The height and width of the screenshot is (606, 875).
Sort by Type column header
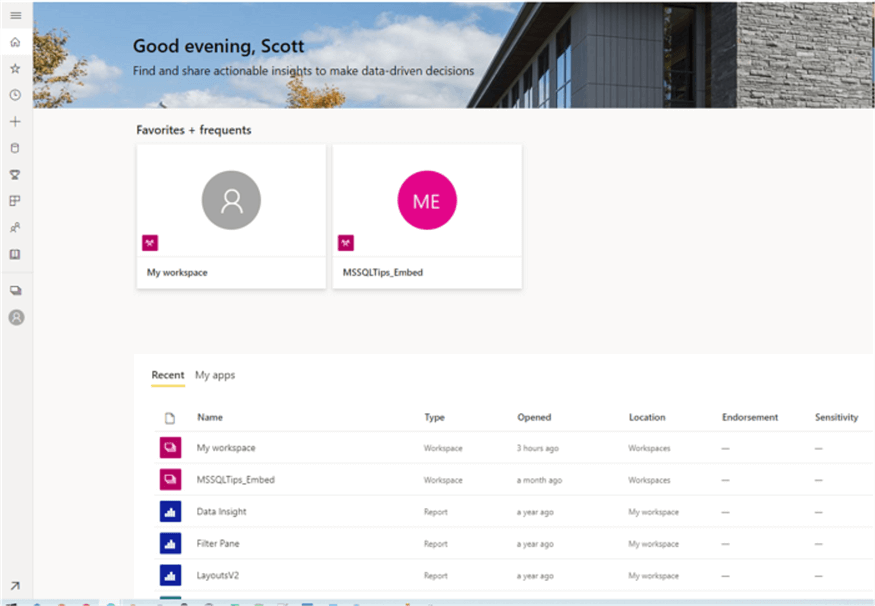click(x=434, y=417)
